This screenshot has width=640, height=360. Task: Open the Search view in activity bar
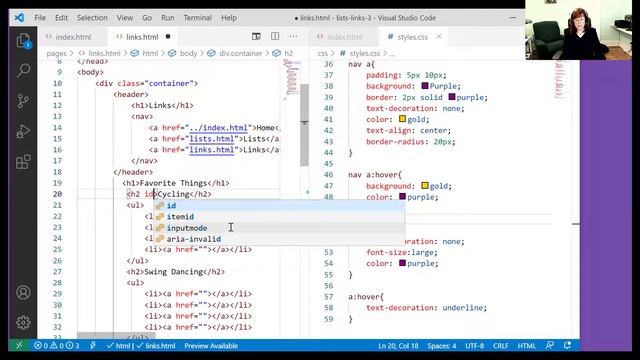(23, 70)
